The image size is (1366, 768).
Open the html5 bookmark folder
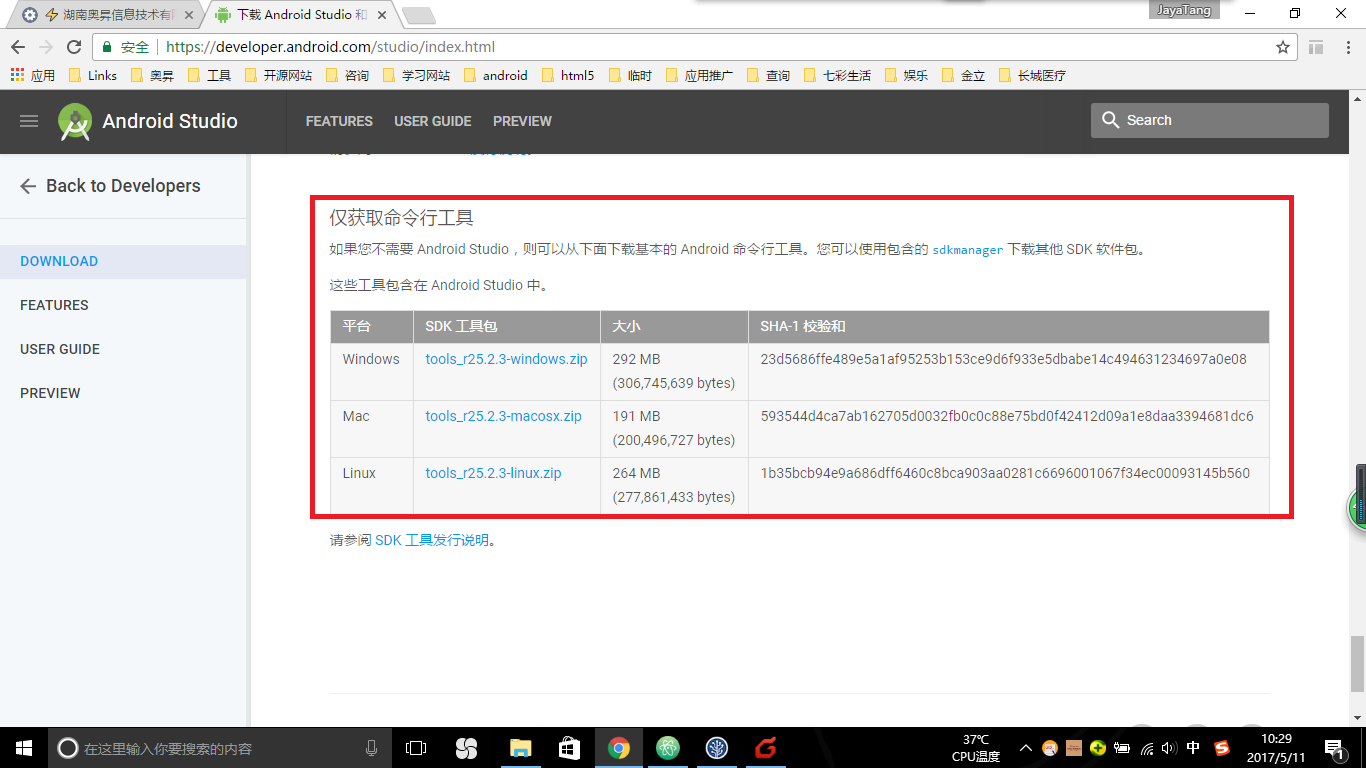coord(567,75)
